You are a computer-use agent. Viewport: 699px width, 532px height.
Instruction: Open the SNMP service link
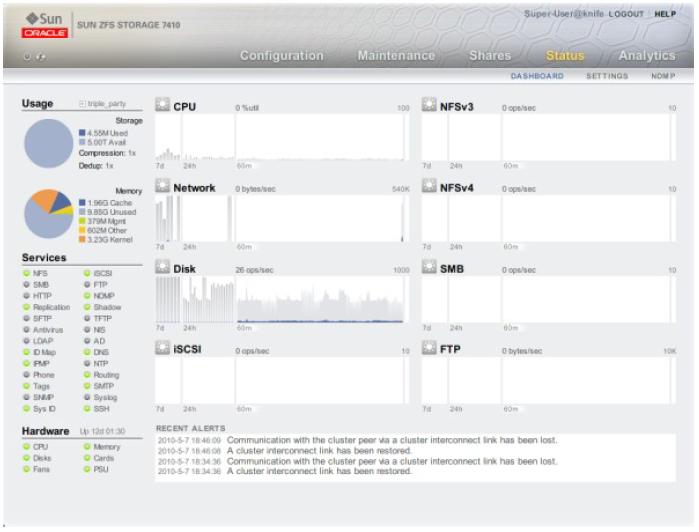pyautogui.click(x=43, y=397)
